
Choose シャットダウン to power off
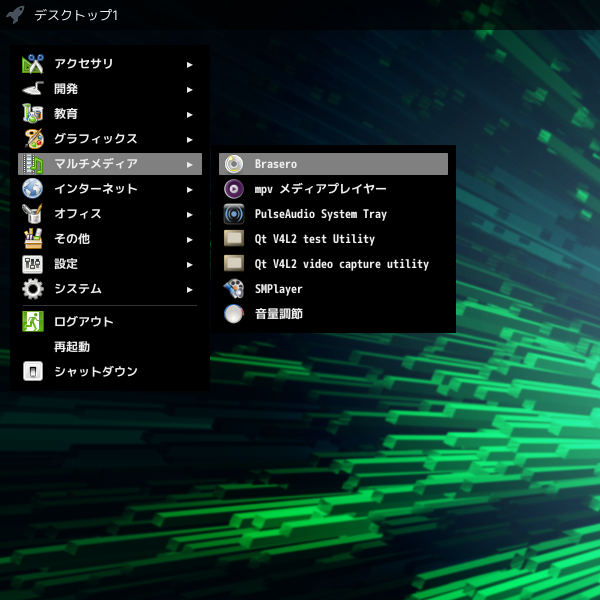point(110,371)
